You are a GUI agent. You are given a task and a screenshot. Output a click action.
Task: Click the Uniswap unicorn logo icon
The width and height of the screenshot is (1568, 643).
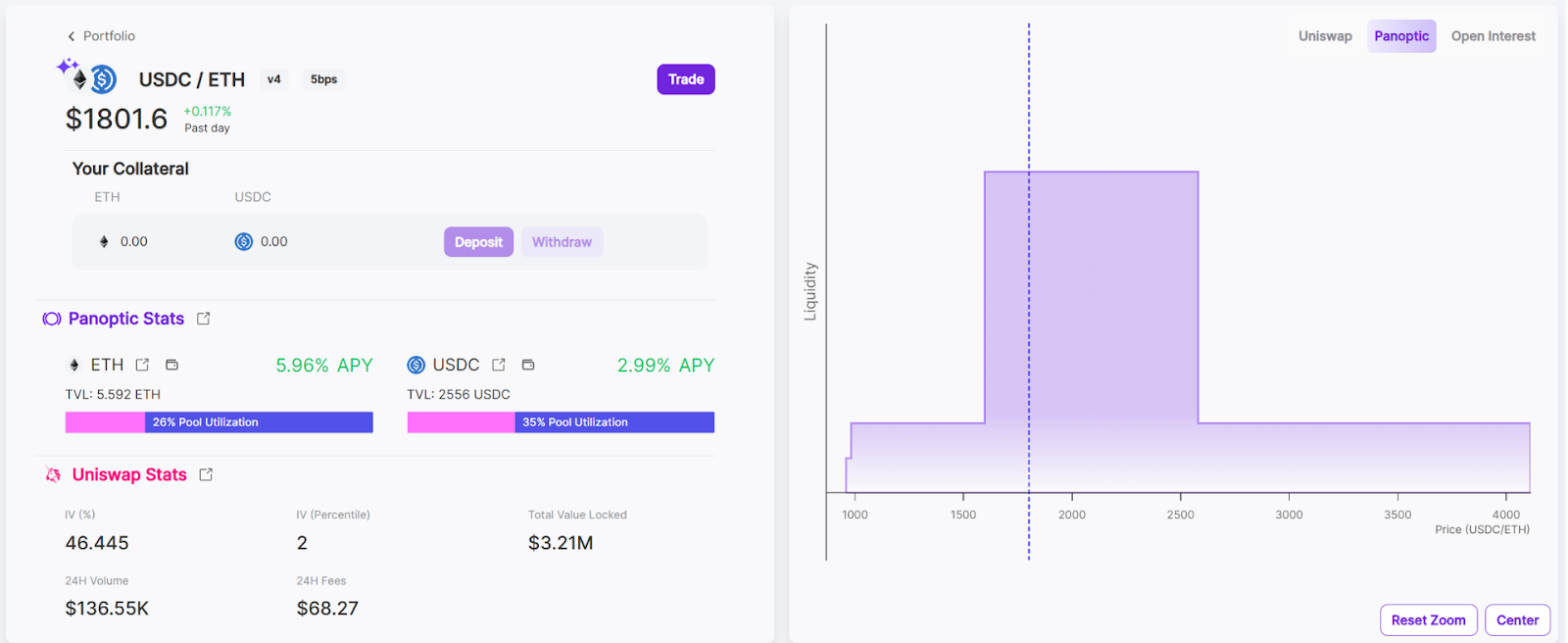pos(53,474)
